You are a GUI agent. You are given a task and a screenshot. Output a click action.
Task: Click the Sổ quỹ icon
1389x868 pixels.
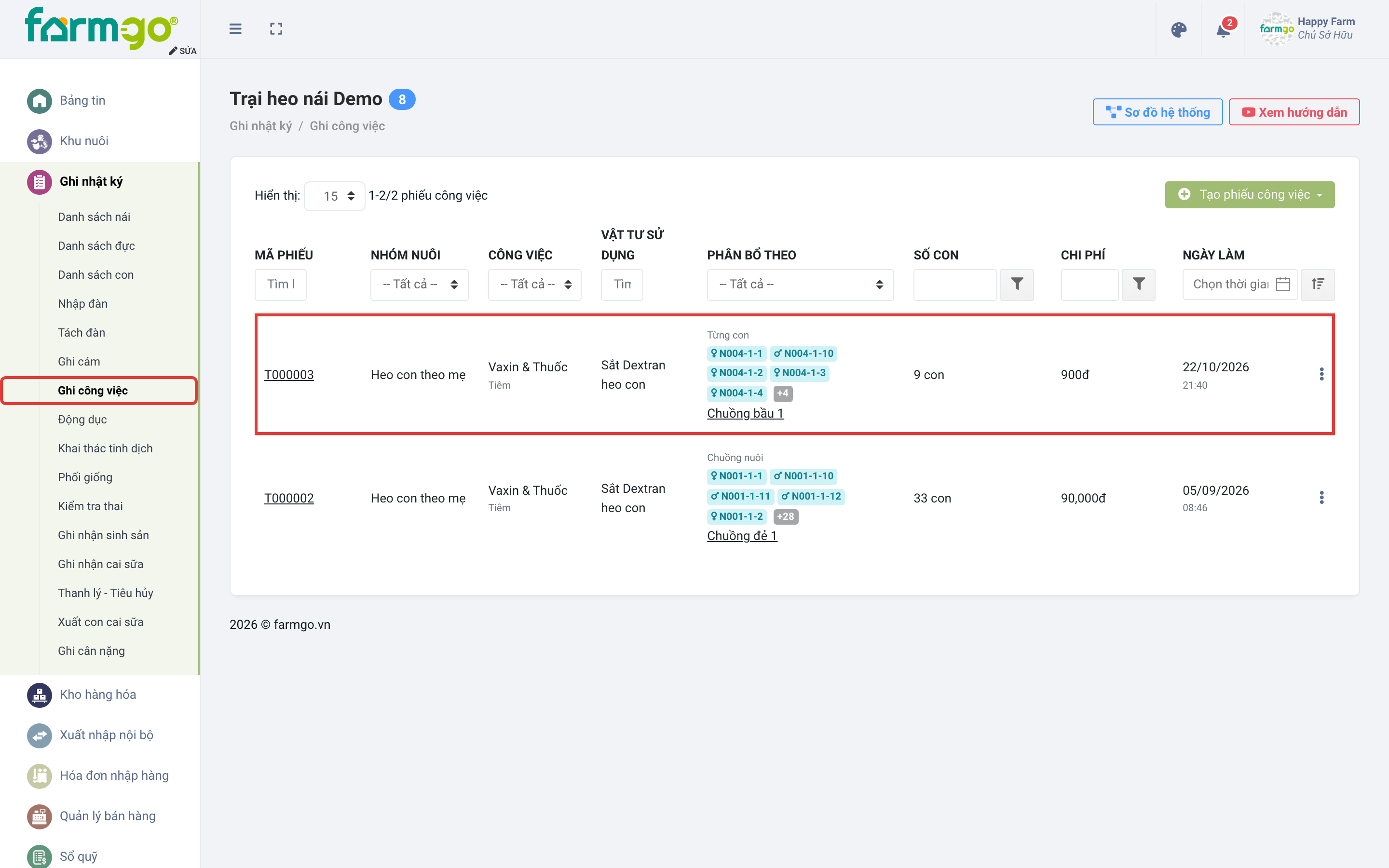pos(39,856)
